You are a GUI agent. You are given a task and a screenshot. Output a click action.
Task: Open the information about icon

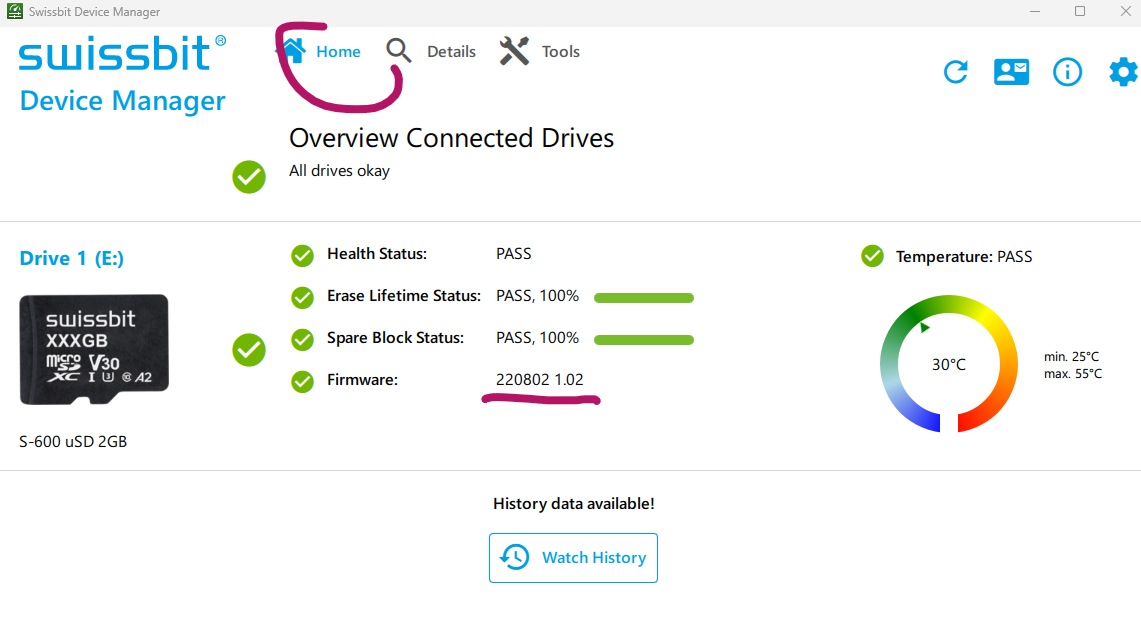1067,72
